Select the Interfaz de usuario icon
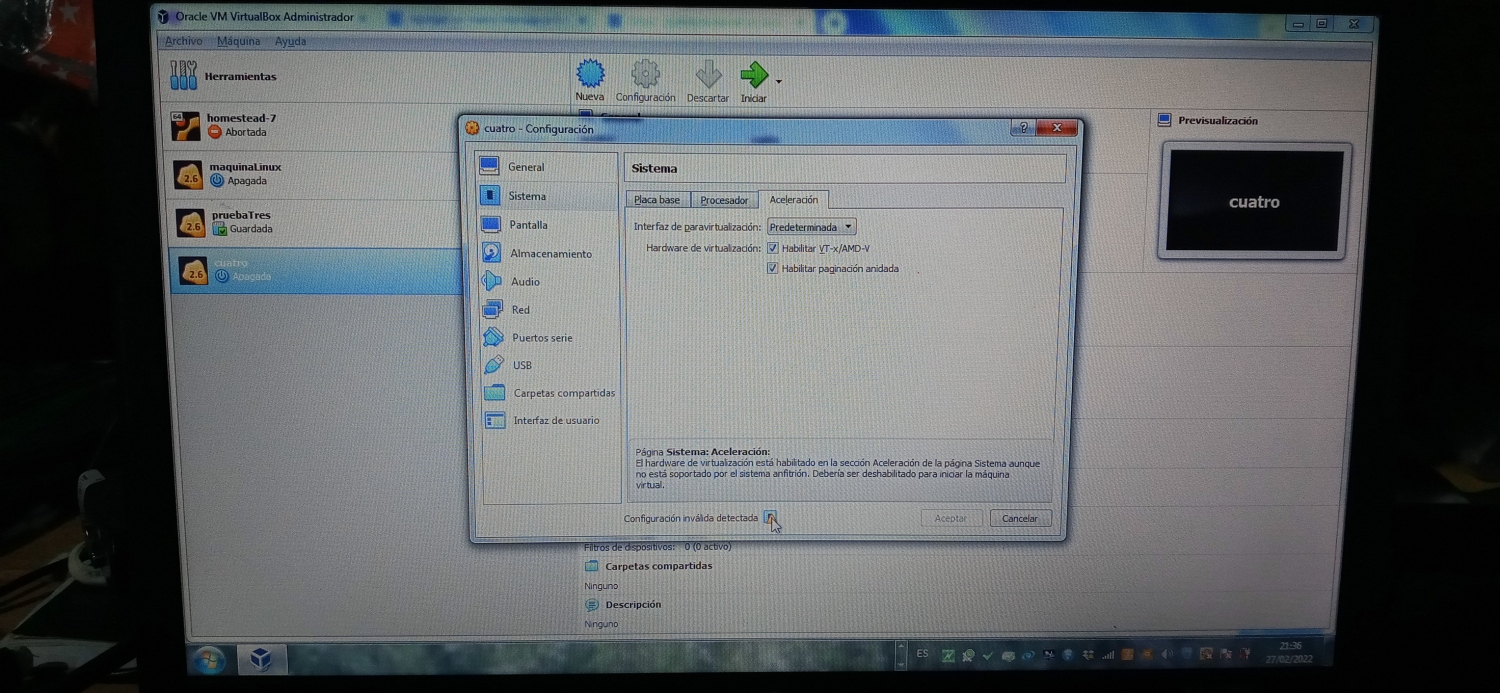Image resolution: width=1500 pixels, height=693 pixels. pos(494,420)
